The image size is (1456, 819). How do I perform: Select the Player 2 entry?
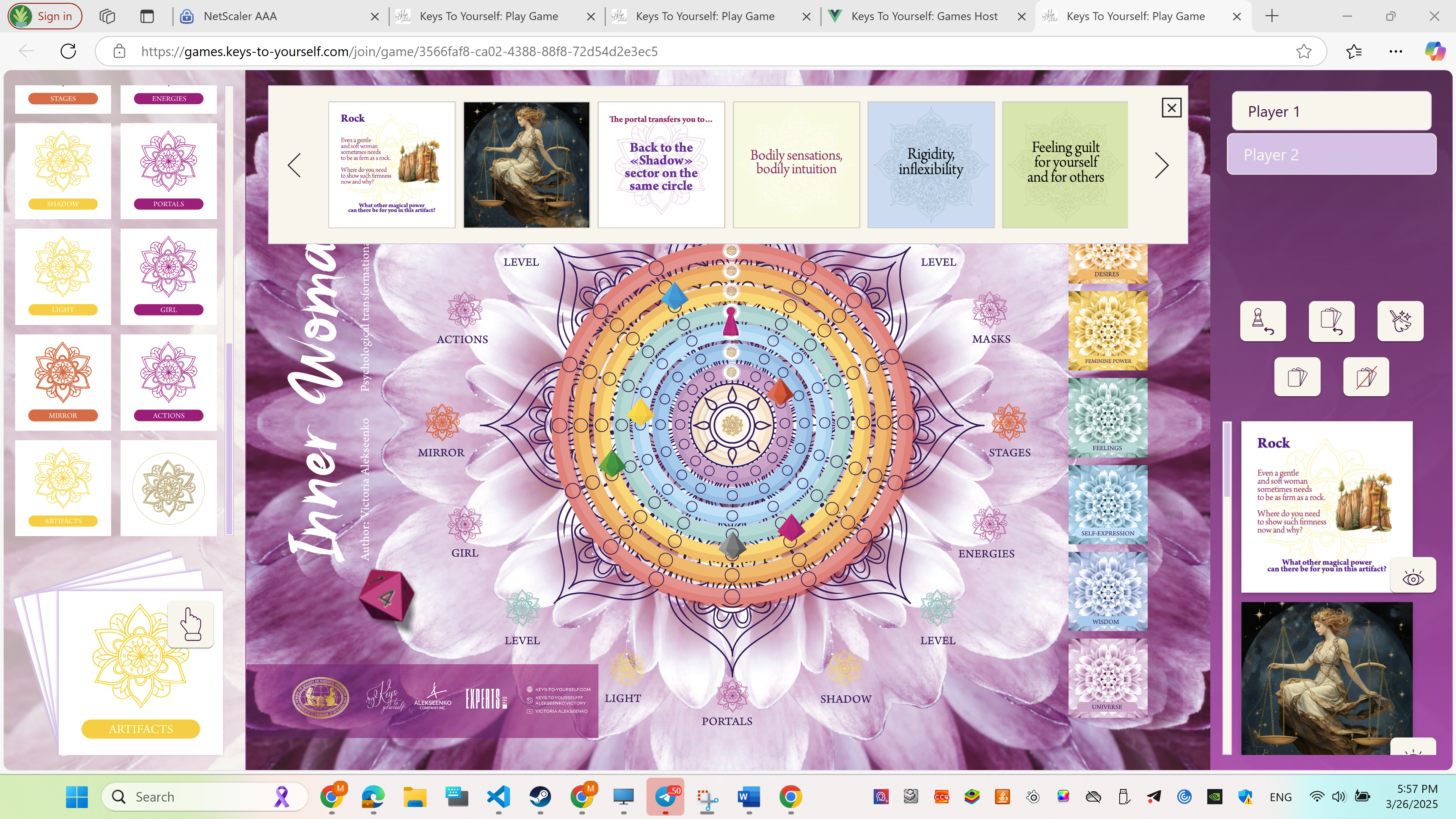pyautogui.click(x=1331, y=154)
